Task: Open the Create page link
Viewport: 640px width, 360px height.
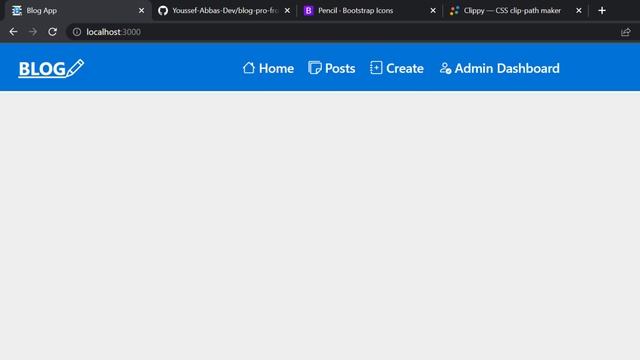Action: point(397,68)
